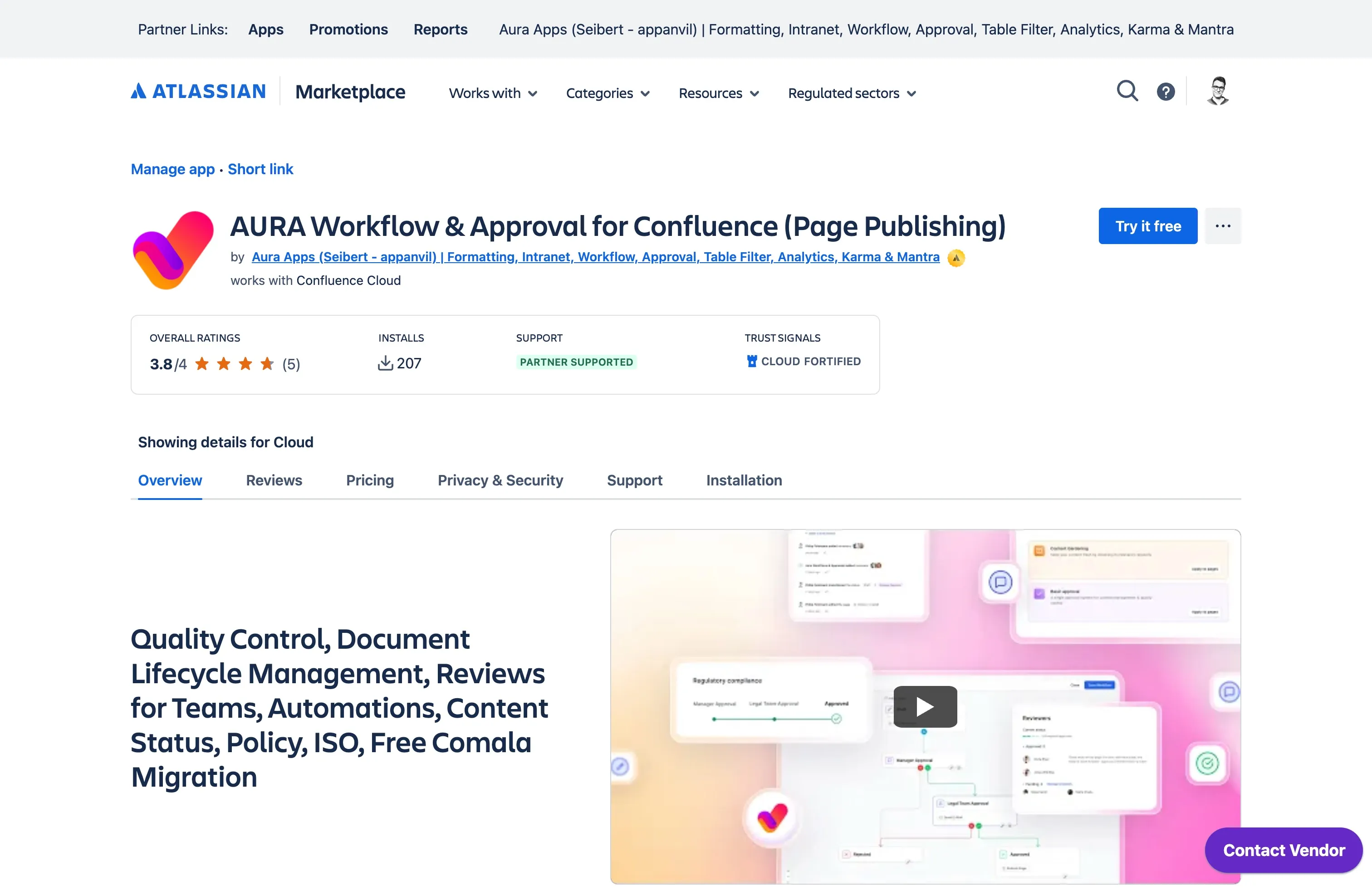
Task: Click the AURA Workflow app logo
Action: pos(173,250)
